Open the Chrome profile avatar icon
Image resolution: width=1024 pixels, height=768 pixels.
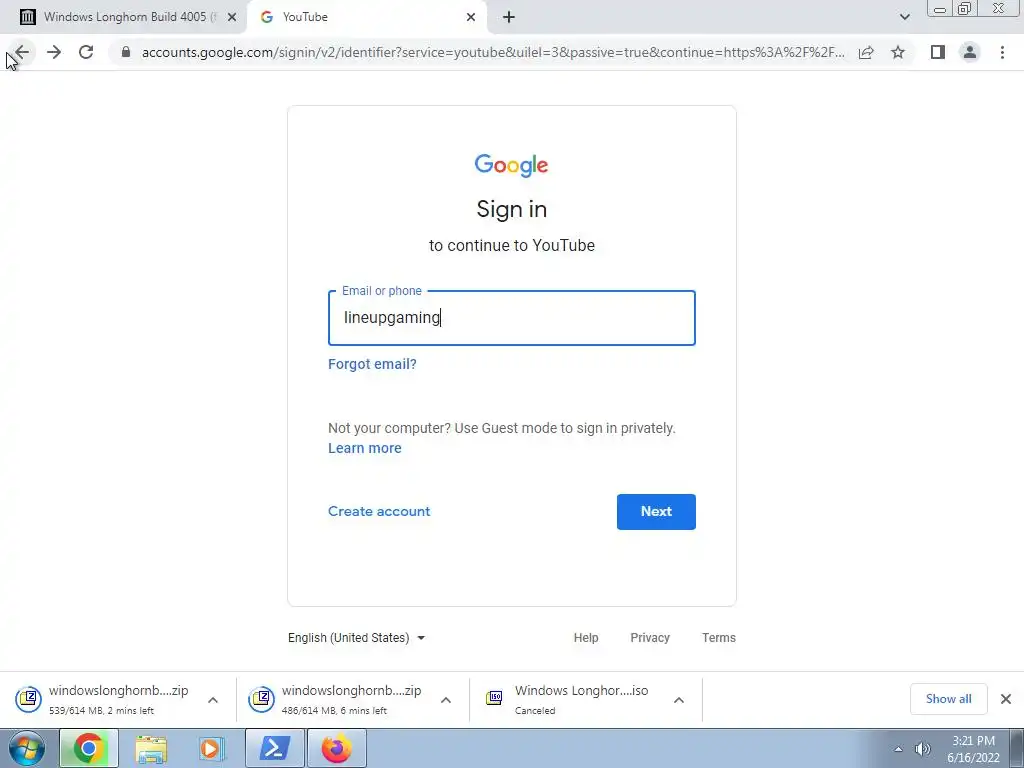(x=970, y=52)
